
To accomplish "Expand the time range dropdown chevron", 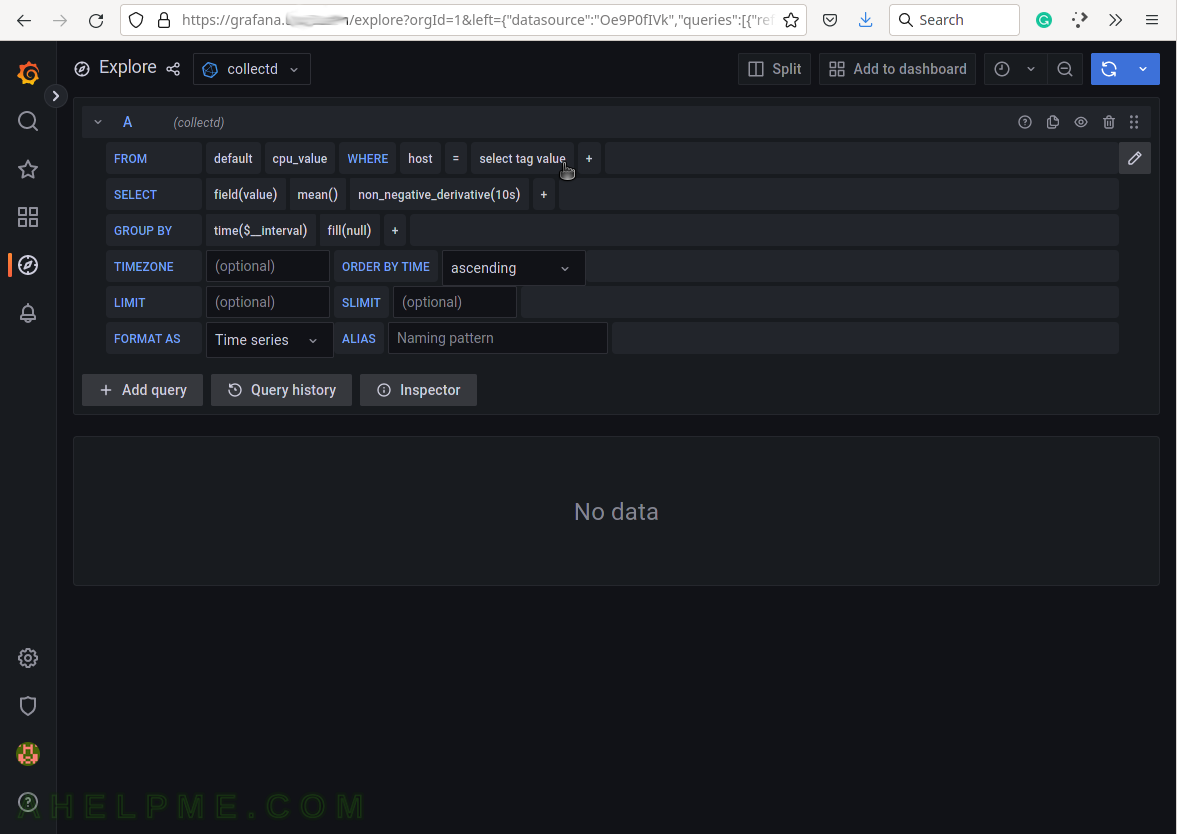I will tap(1031, 69).
